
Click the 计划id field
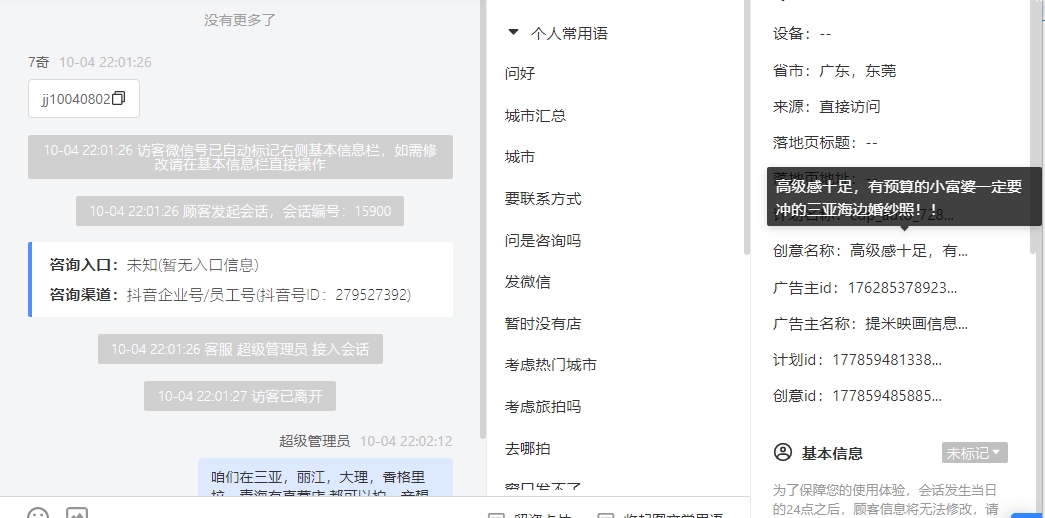(x=857, y=360)
